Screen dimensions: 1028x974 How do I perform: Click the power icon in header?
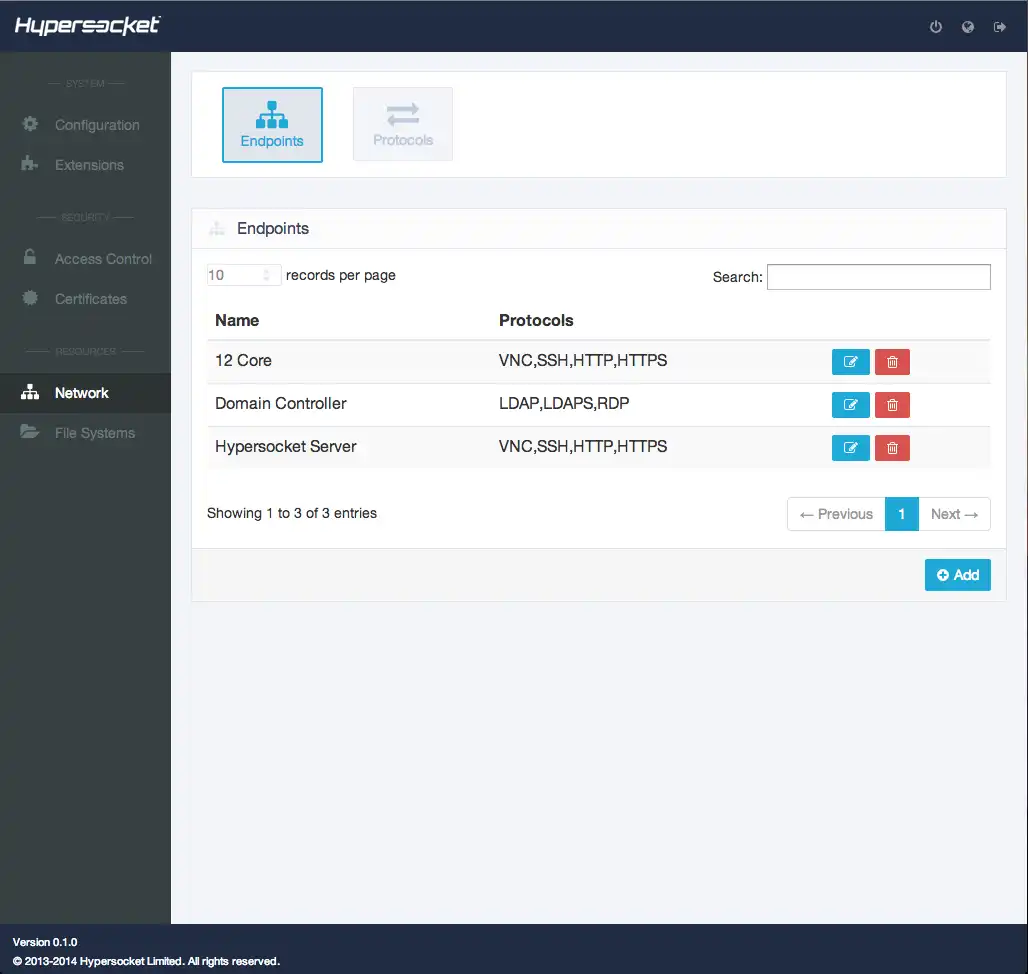(x=936, y=27)
